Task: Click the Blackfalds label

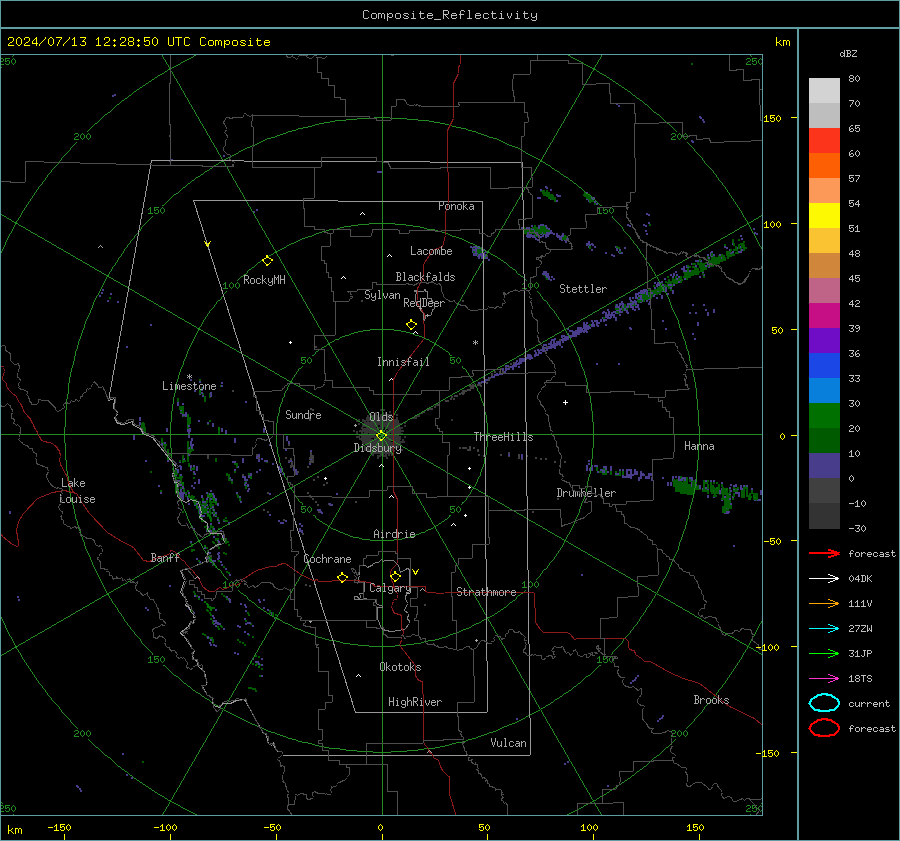Action: coord(425,277)
